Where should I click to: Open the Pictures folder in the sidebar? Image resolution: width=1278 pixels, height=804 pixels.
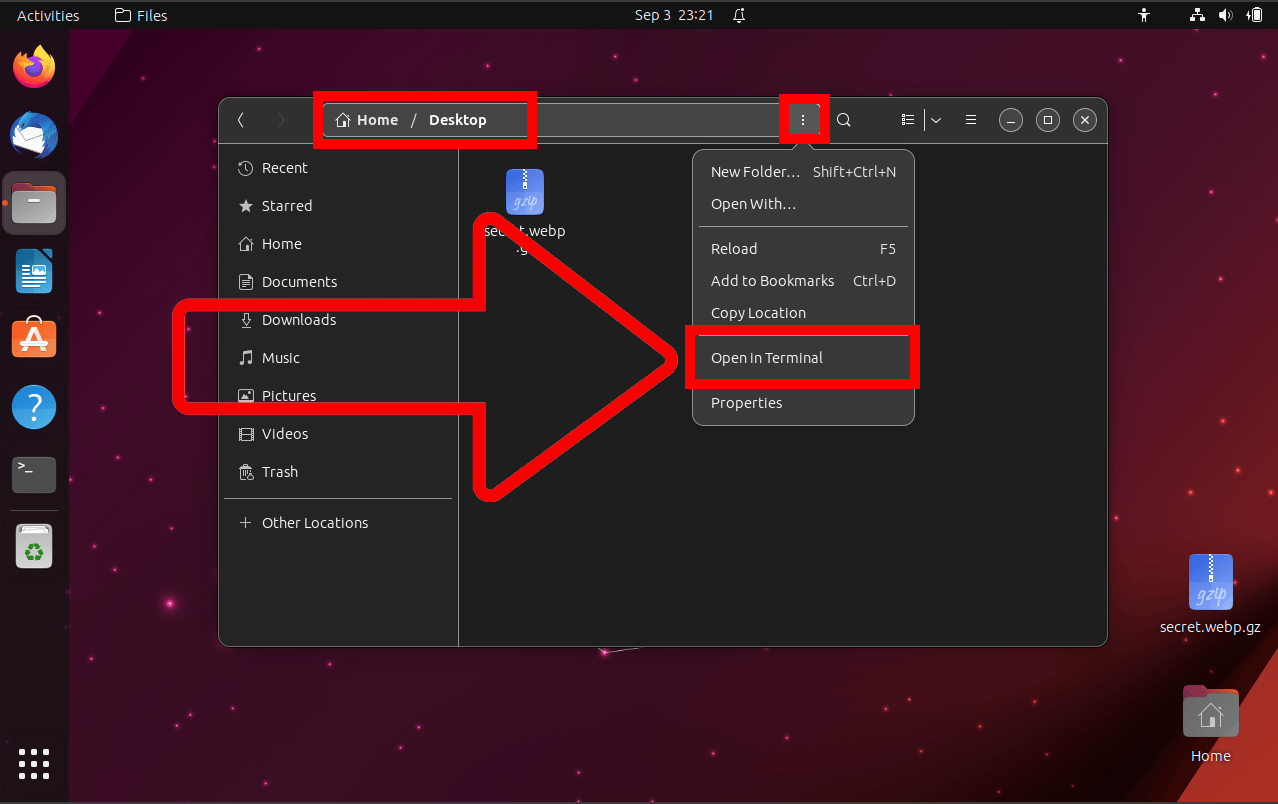288,395
